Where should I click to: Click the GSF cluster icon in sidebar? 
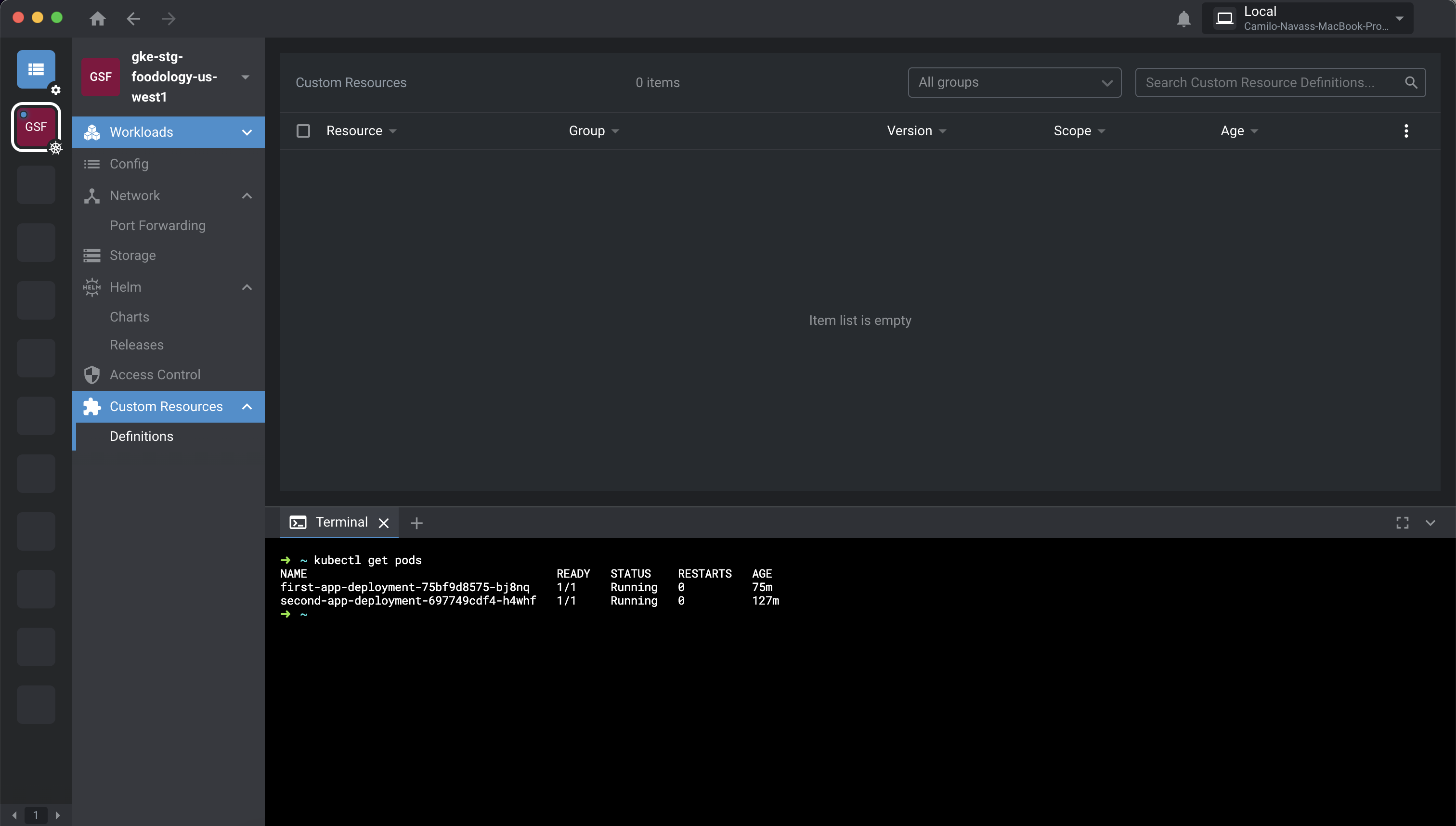[x=36, y=127]
